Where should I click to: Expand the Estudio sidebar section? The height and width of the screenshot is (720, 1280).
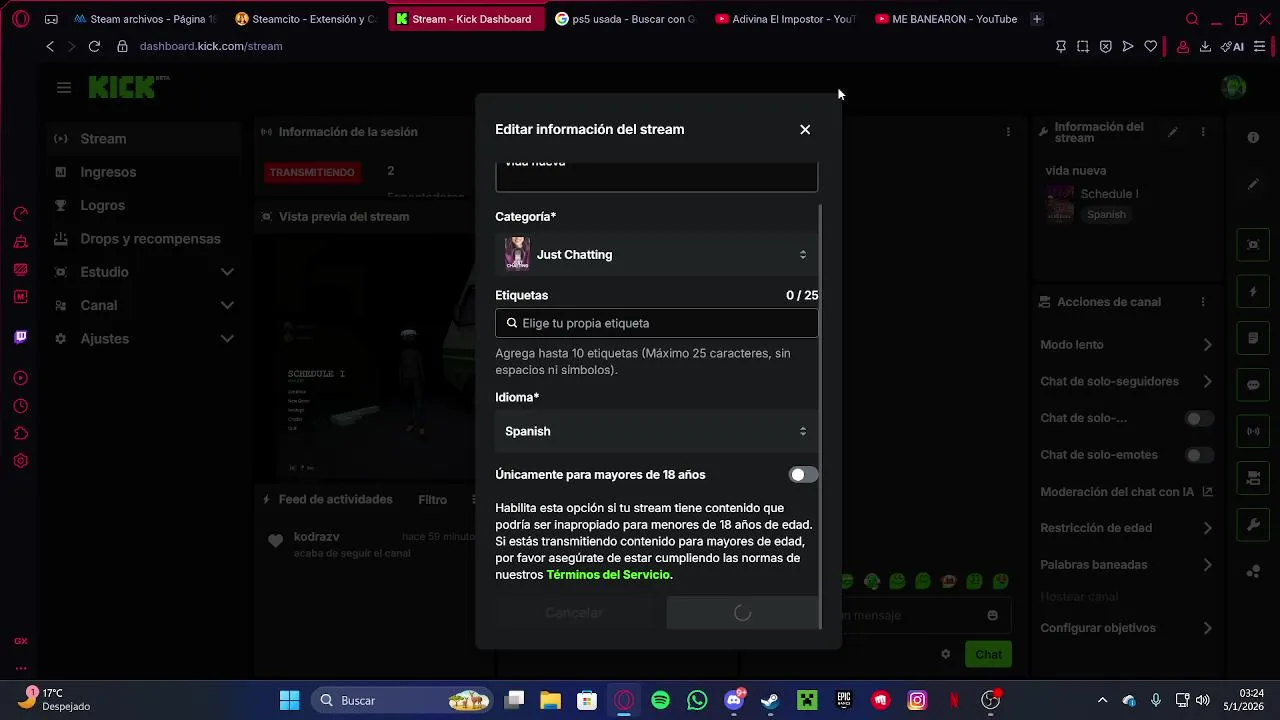pos(145,272)
